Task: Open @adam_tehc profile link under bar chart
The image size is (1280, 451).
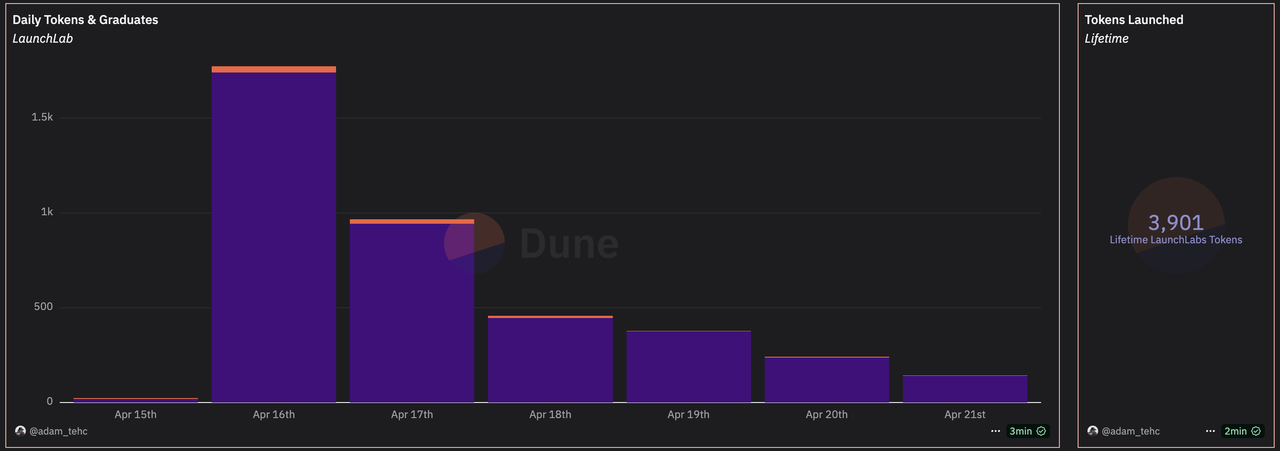Action: click(58, 431)
